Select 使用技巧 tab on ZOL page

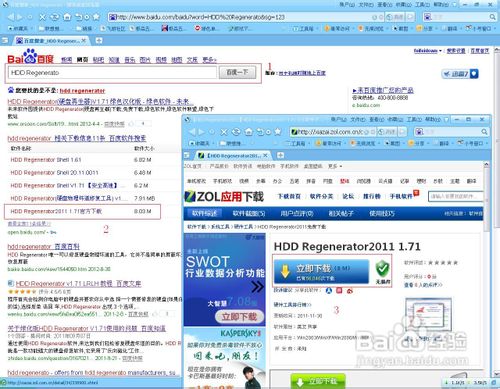pos(382,213)
